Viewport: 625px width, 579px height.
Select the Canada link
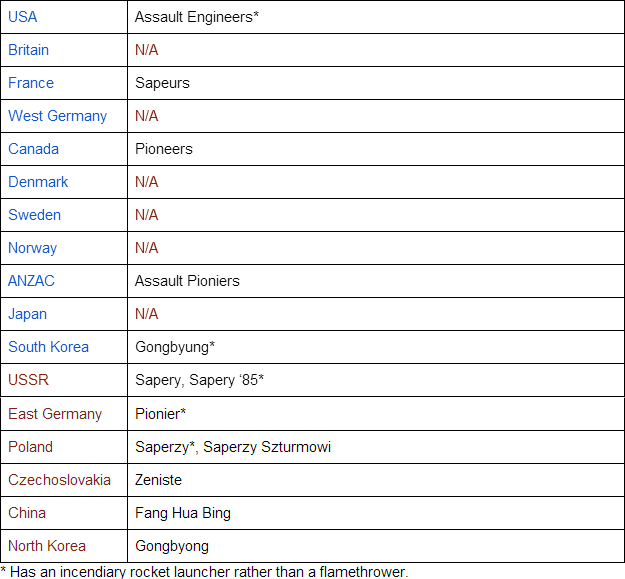[x=33, y=149]
